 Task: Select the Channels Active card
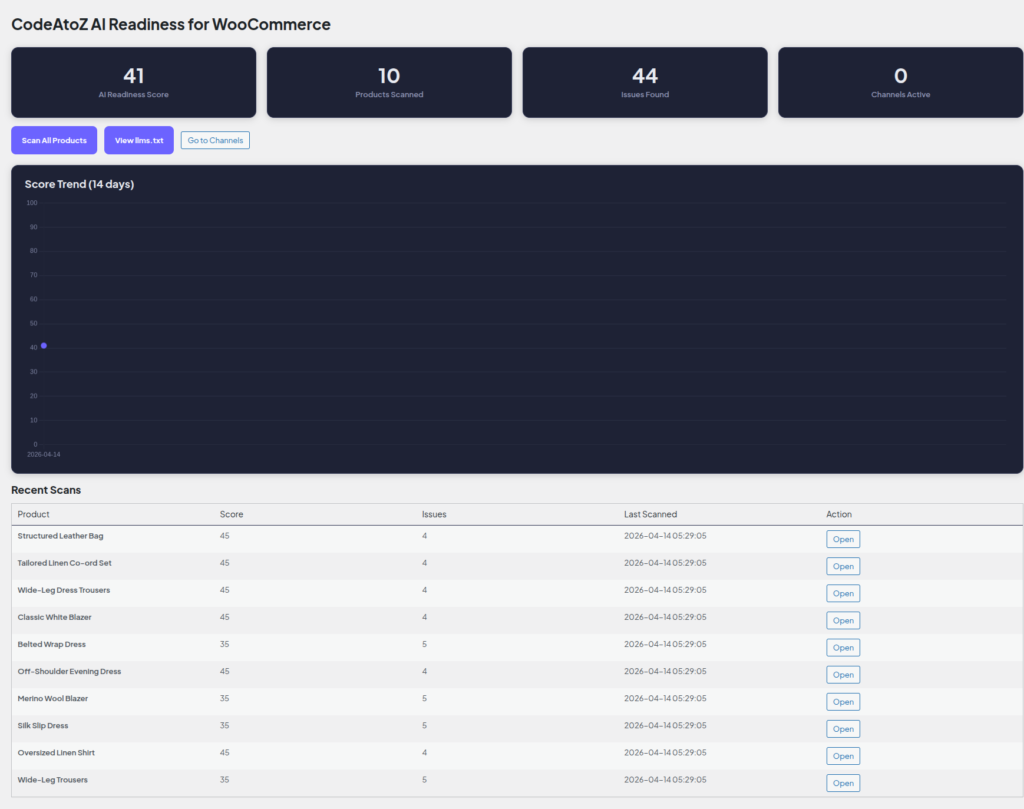click(901, 82)
